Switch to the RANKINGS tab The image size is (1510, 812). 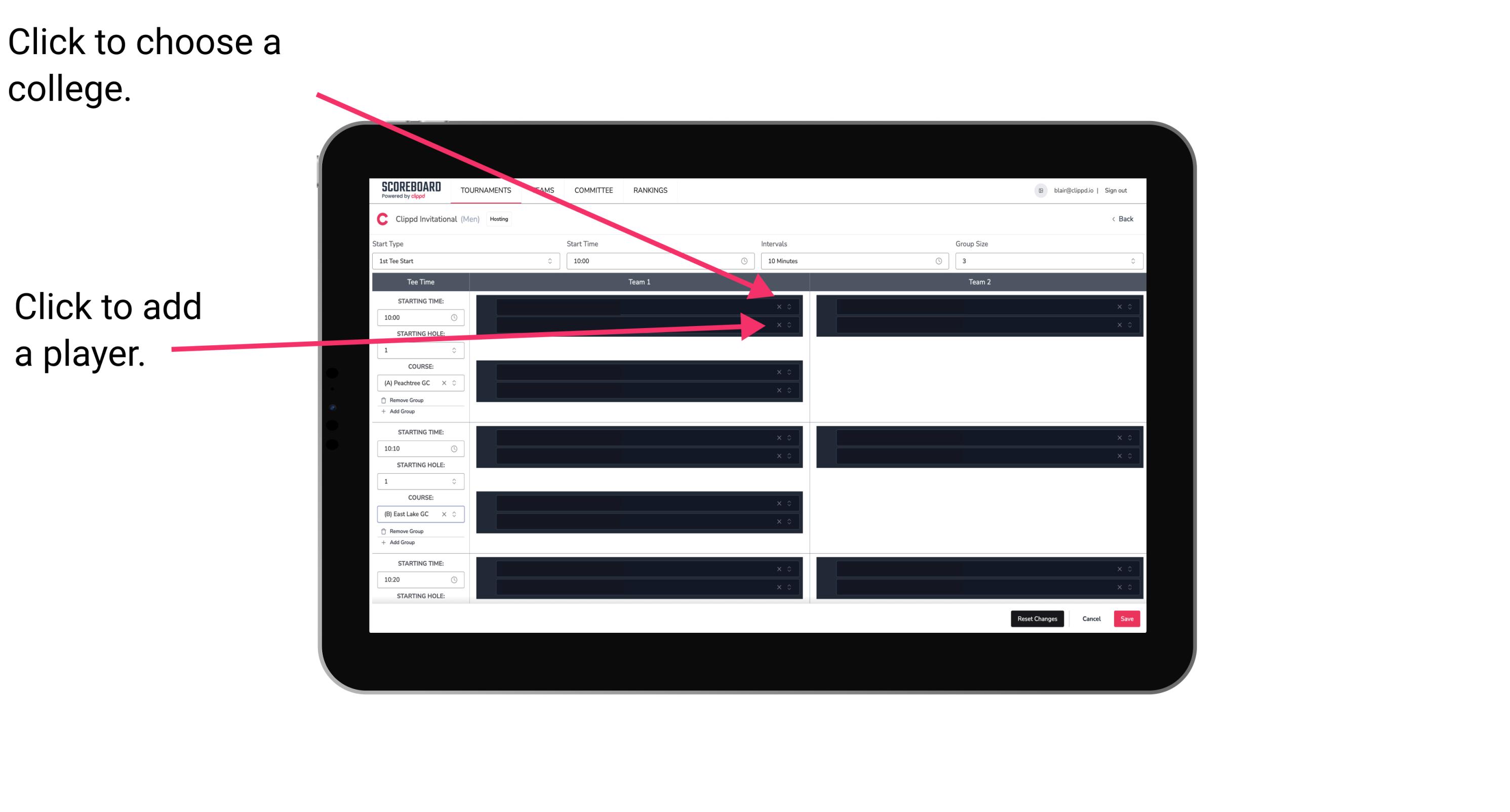[x=651, y=190]
